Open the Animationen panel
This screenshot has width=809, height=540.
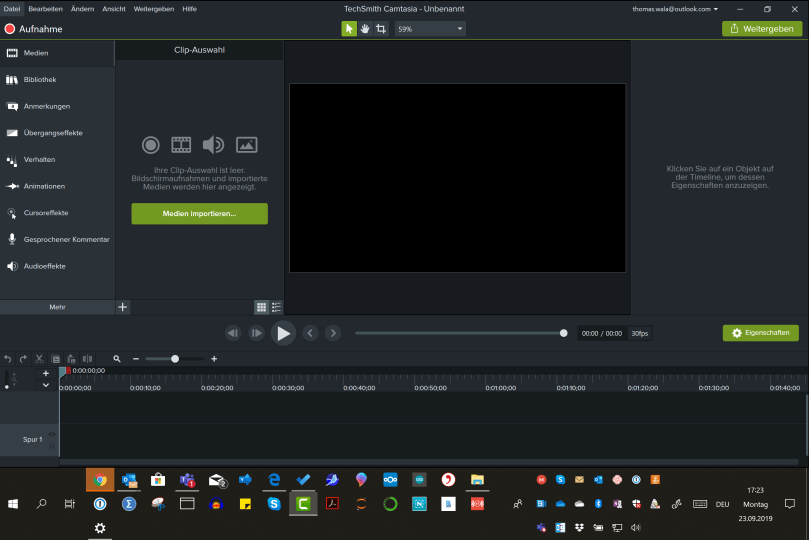click(x=57, y=186)
